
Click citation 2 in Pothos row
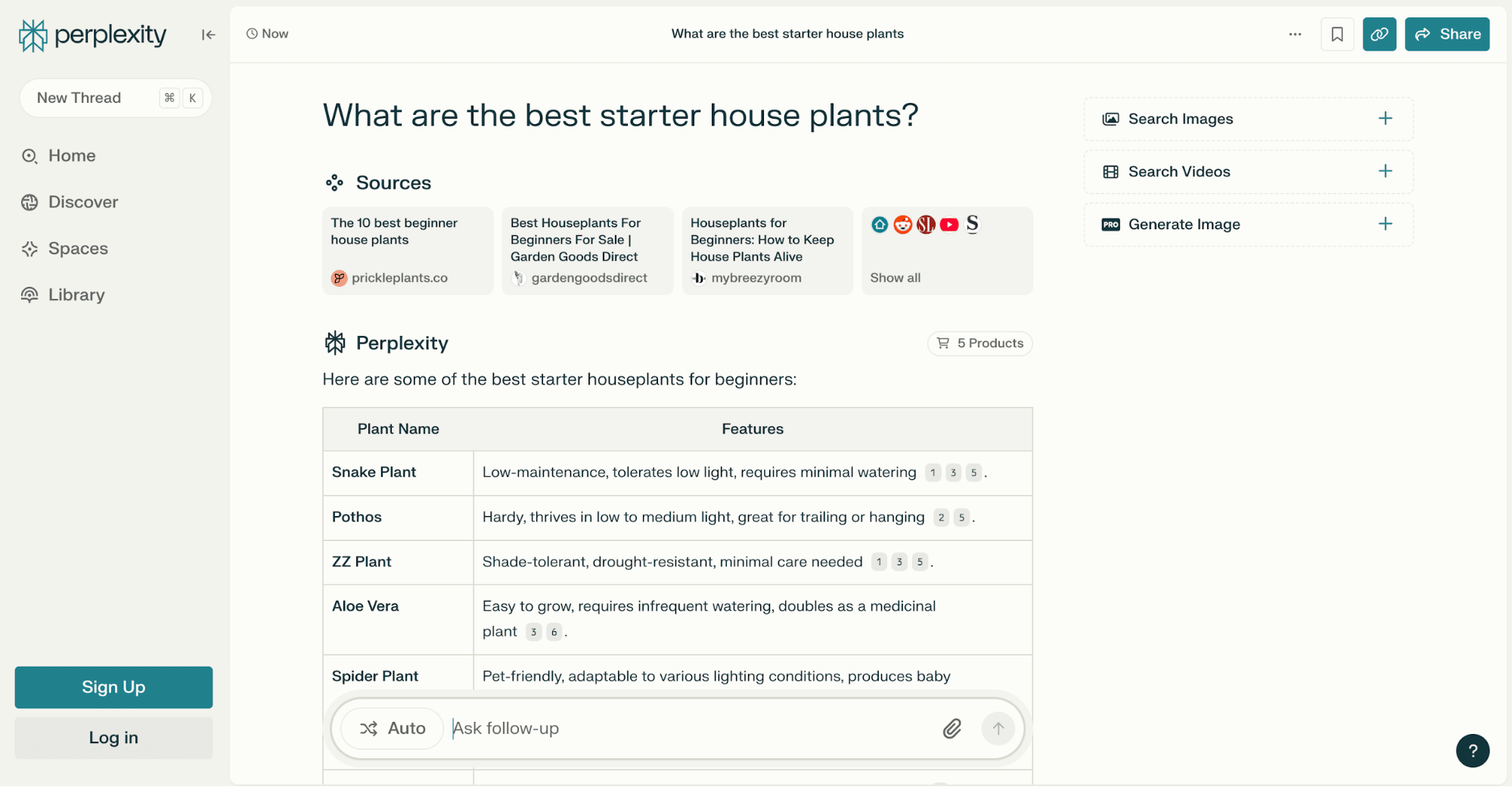(x=941, y=518)
